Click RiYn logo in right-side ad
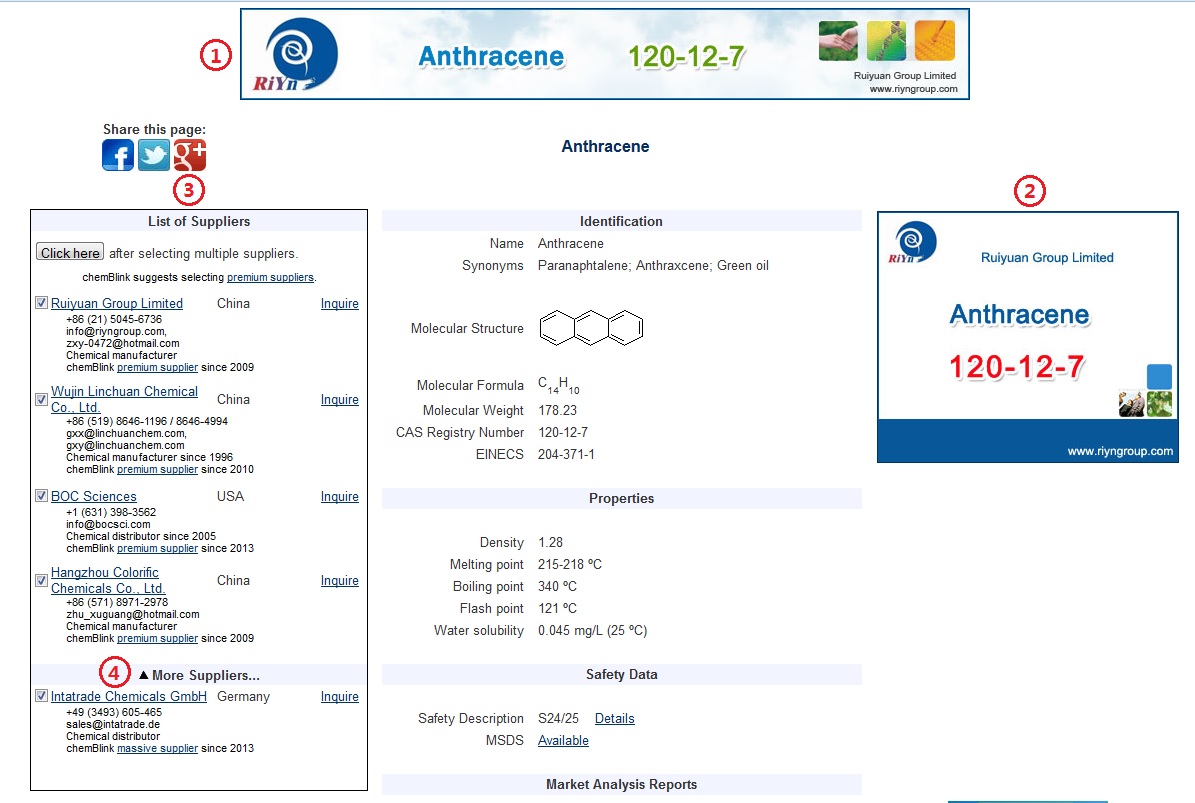Screen dimensions: 1195x803 (x=911, y=243)
